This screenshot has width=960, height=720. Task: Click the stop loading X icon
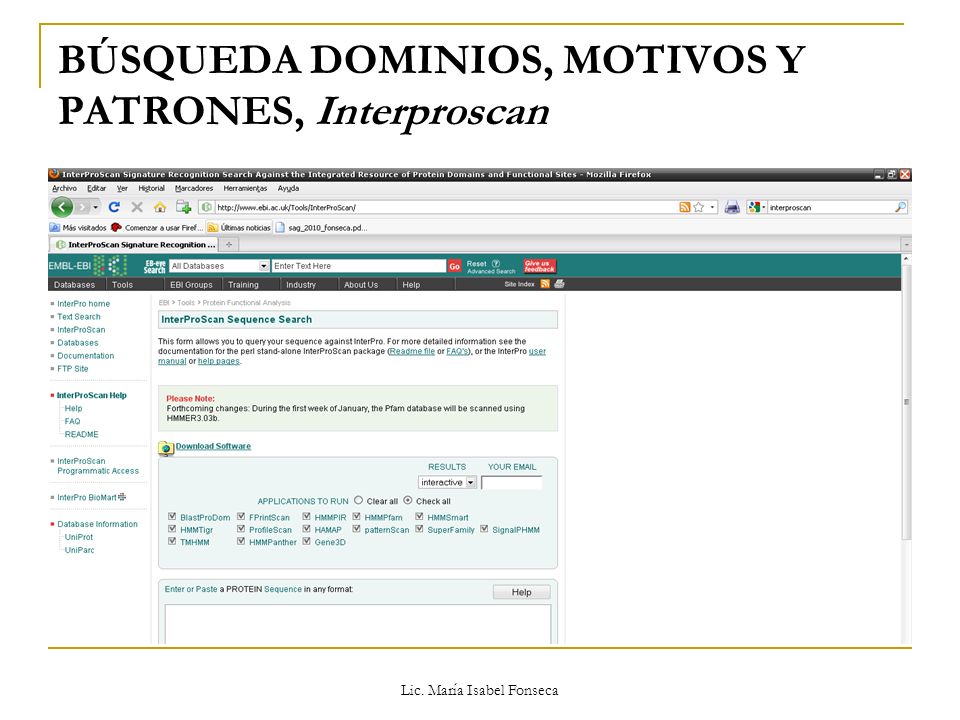coord(137,207)
